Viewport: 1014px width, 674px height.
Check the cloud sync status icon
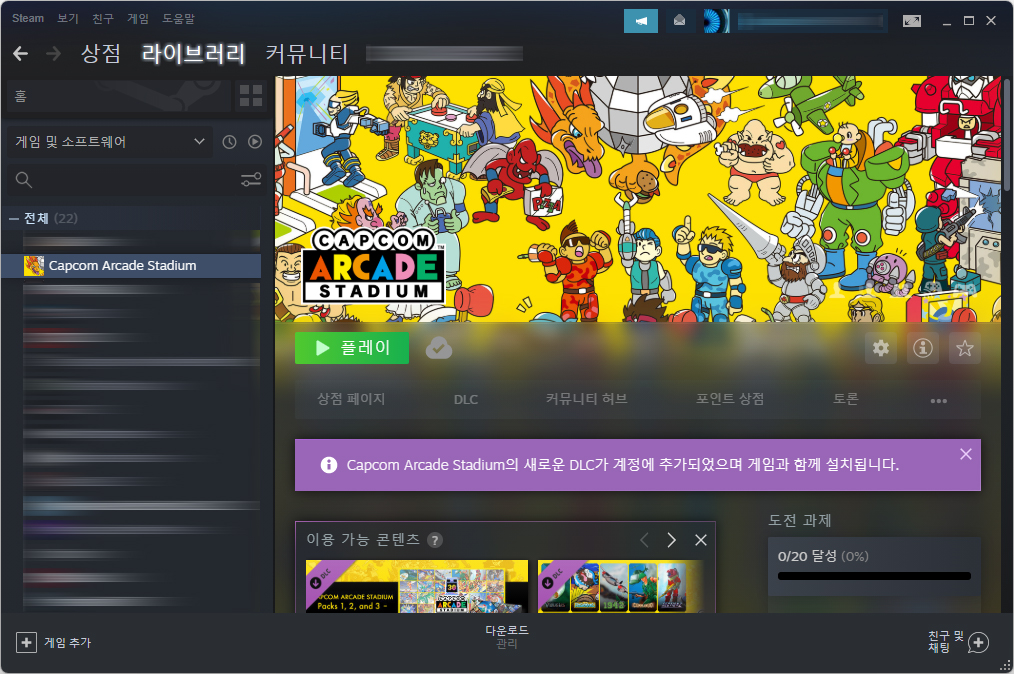pos(438,349)
